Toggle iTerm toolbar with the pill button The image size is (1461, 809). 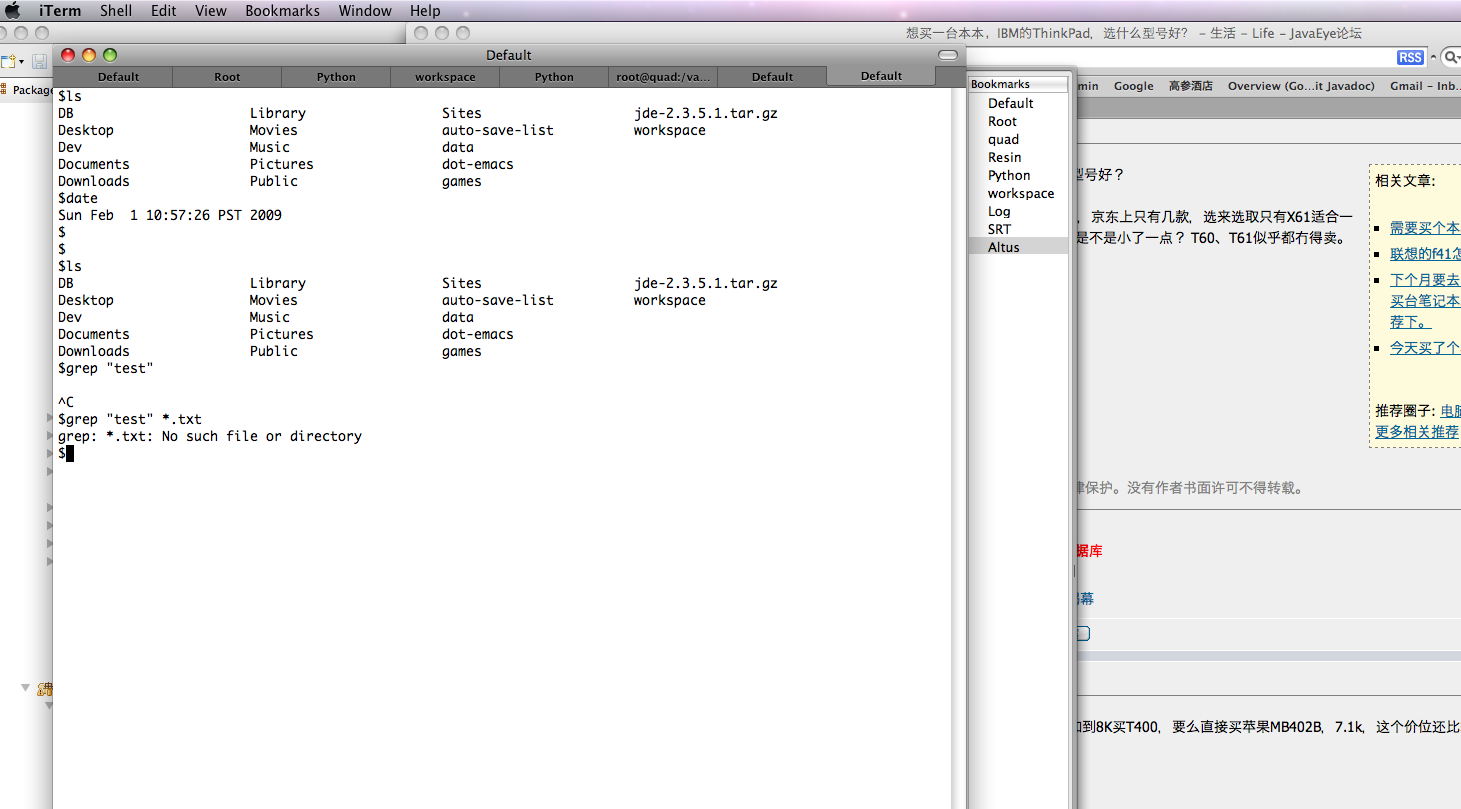pos(948,55)
